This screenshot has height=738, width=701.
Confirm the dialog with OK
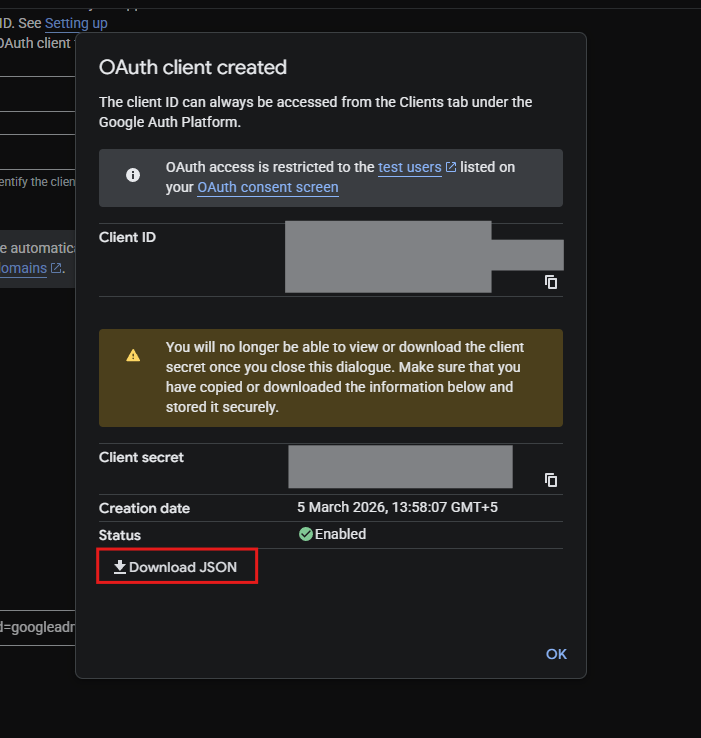[556, 654]
